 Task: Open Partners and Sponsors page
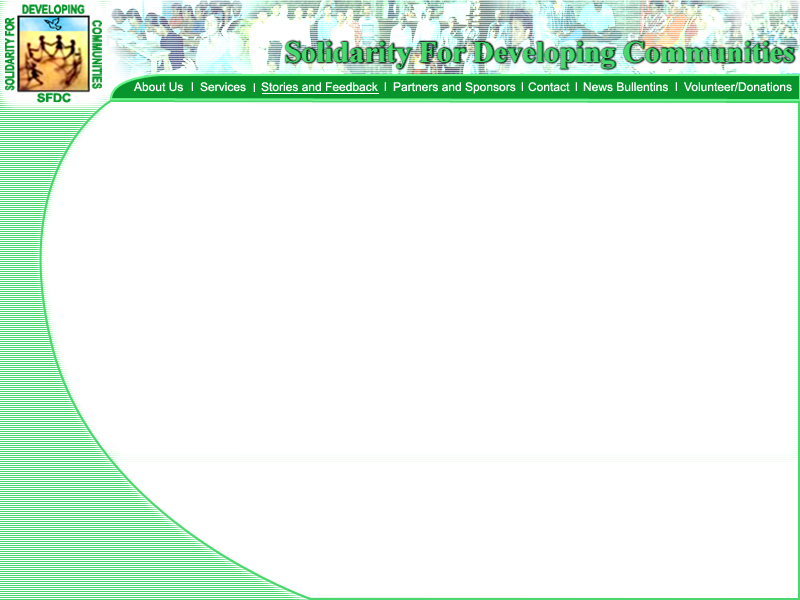pos(454,87)
